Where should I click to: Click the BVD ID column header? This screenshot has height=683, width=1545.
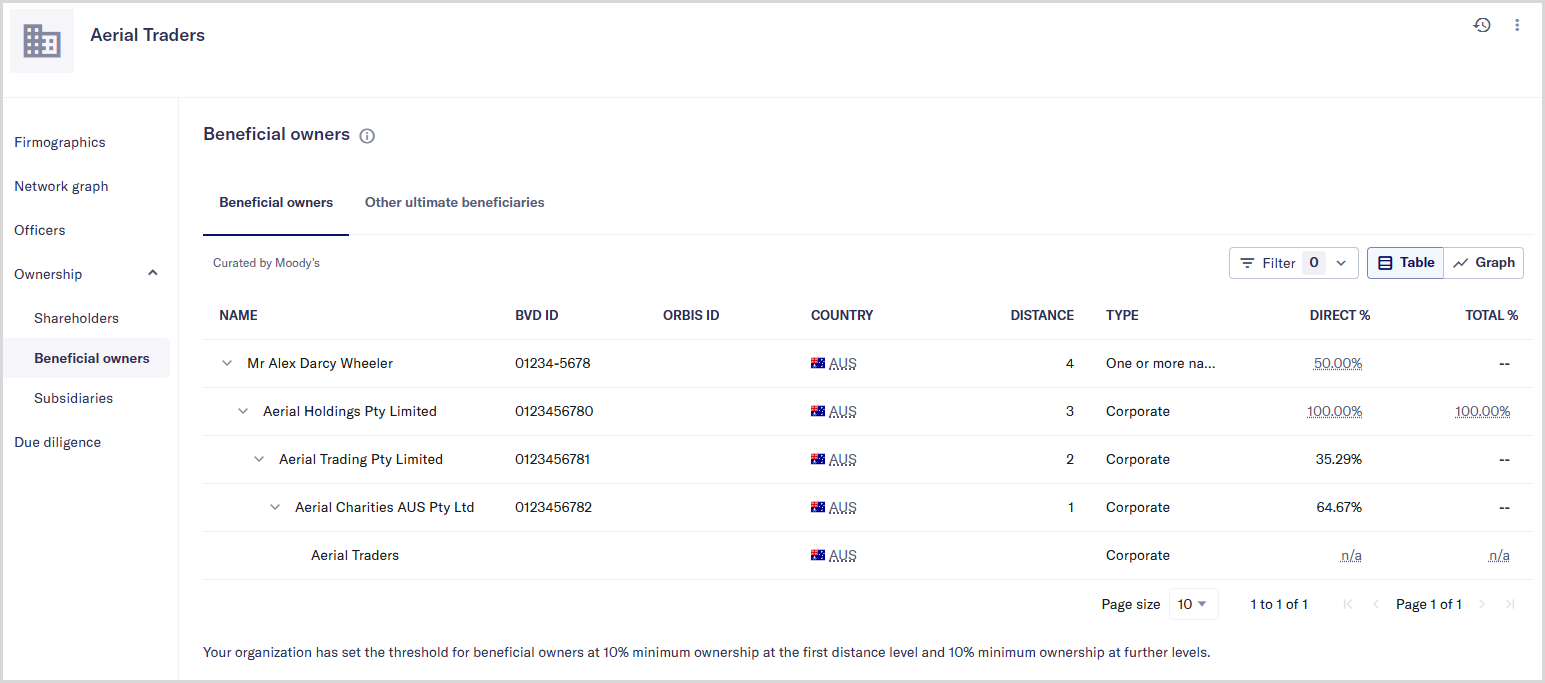[537, 315]
